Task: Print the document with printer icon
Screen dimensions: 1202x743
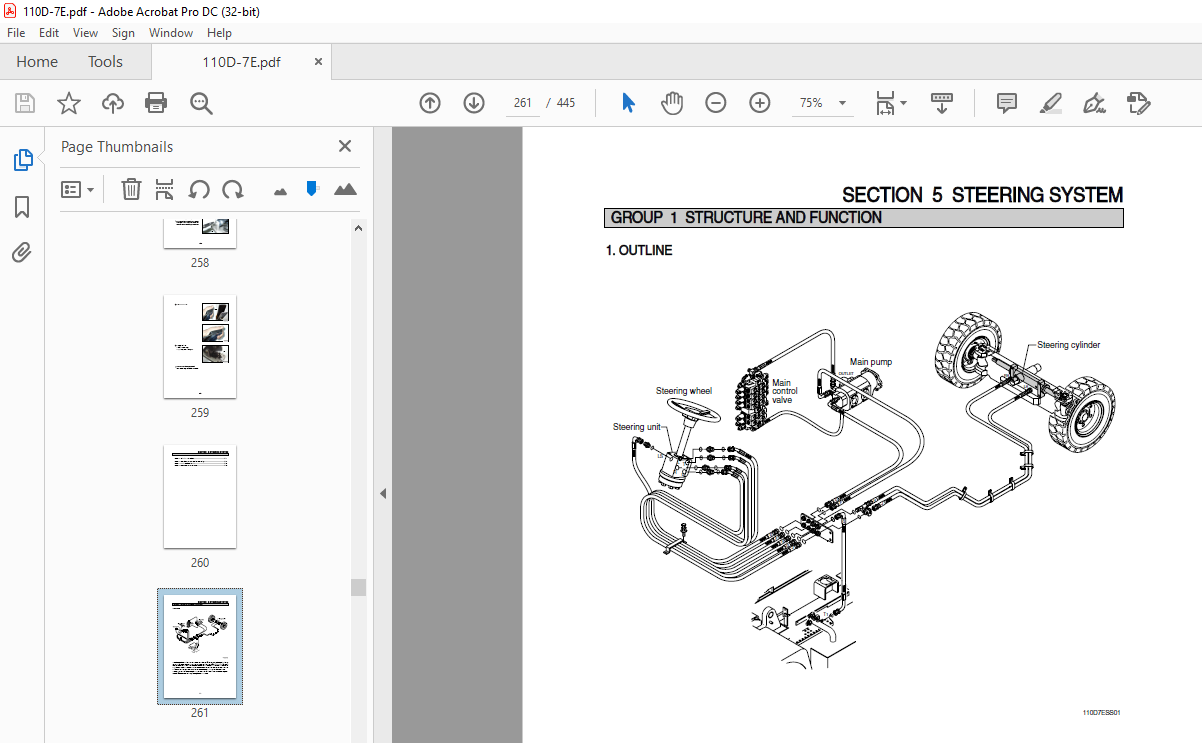Action: (x=156, y=103)
